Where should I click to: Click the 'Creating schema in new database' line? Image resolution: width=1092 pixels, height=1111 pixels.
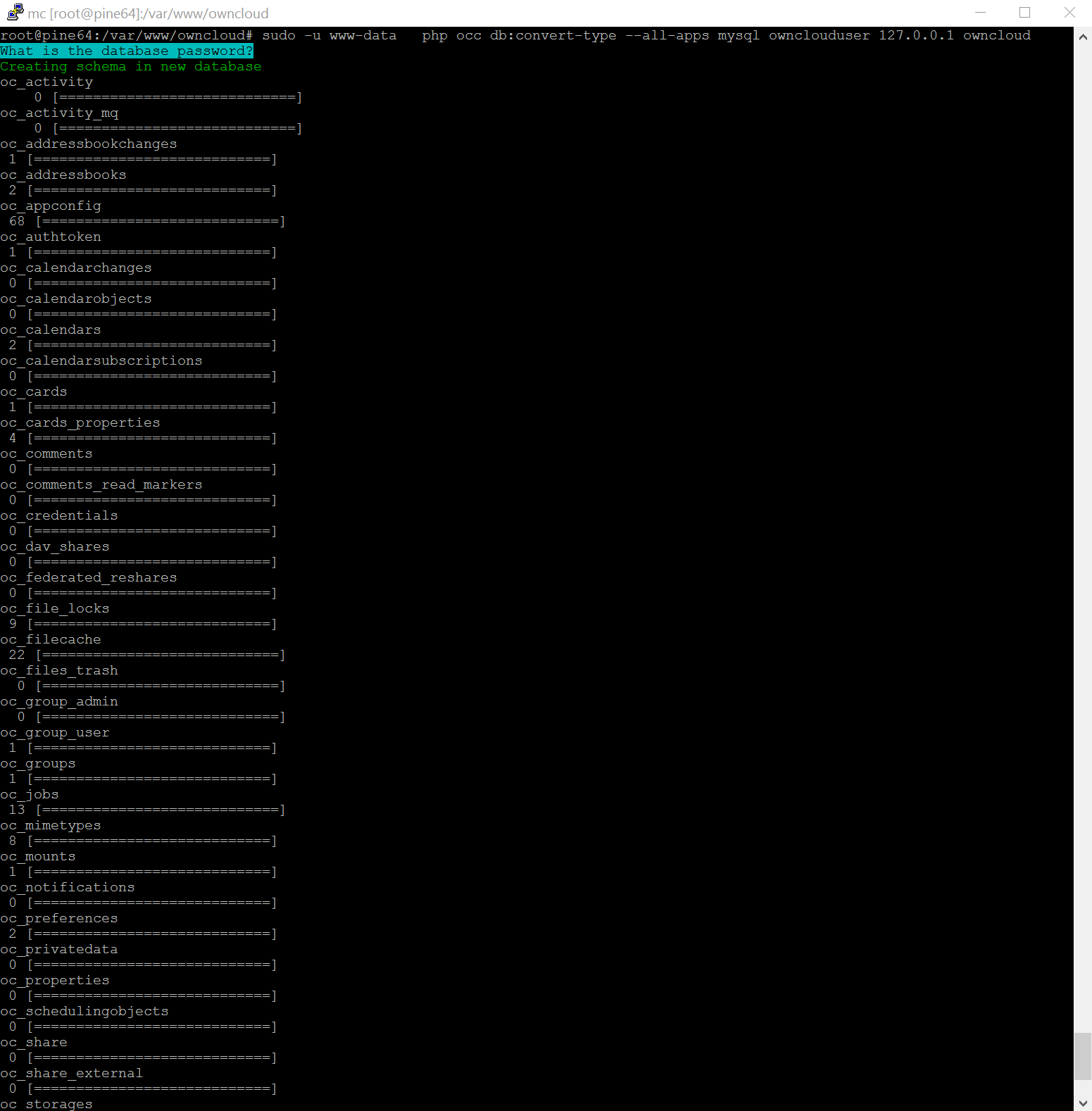[131, 66]
